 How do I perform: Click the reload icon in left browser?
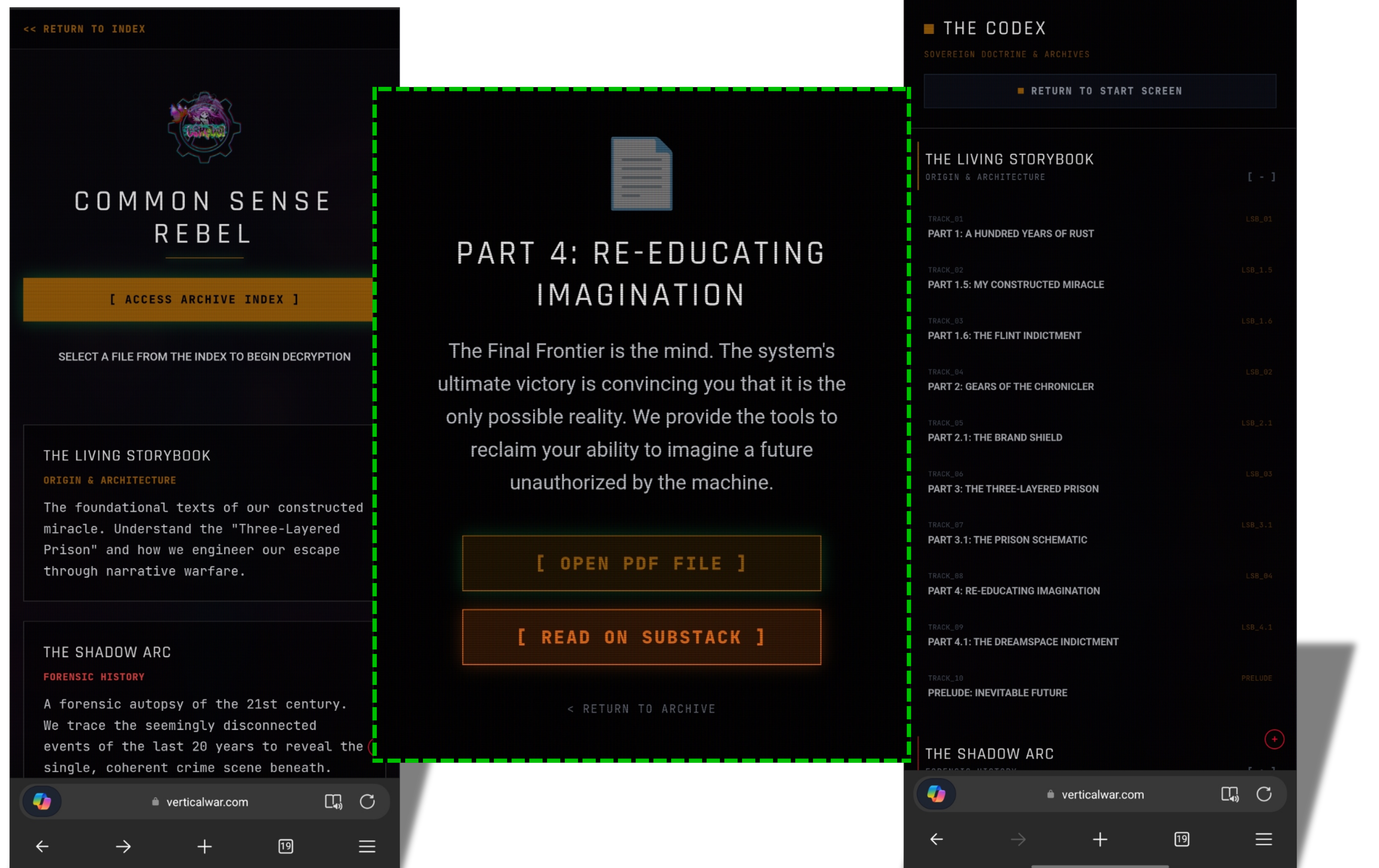(x=367, y=801)
